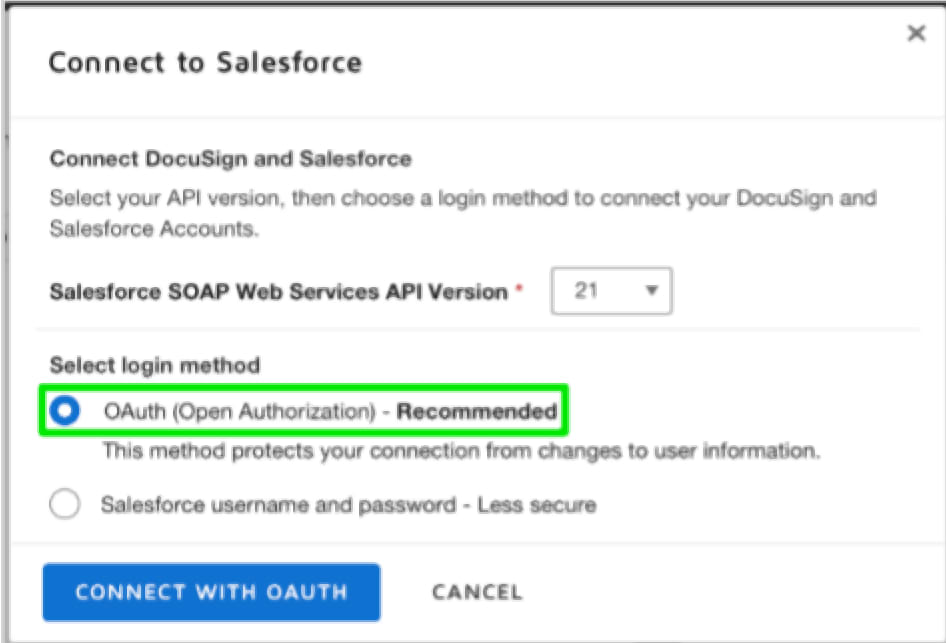Cancel the Salesforce connection dialog
The image size is (946, 643).
click(x=477, y=592)
